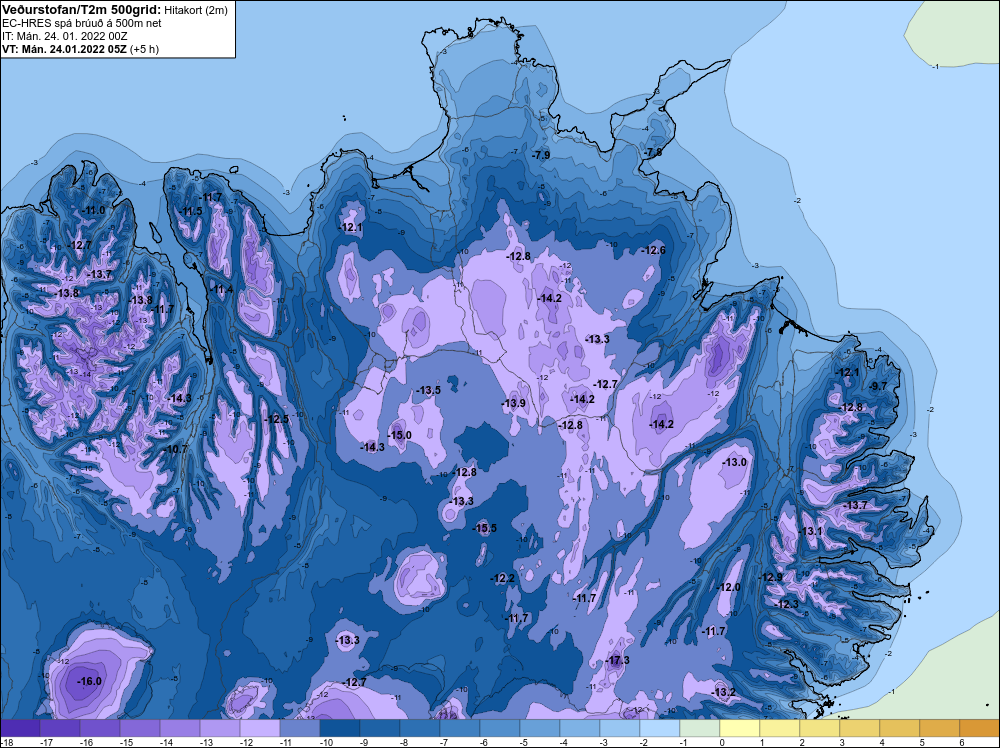Click the "(+5 h)" forecast offset text
This screenshot has width=1000, height=748.
(144, 49)
